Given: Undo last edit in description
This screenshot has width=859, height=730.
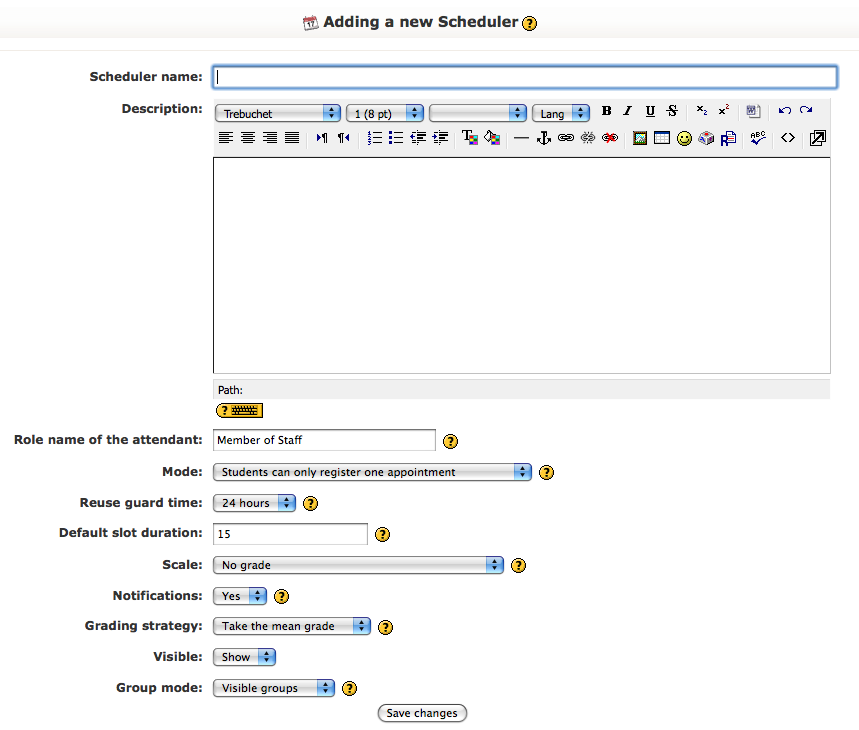Looking at the screenshot, I should (784, 111).
